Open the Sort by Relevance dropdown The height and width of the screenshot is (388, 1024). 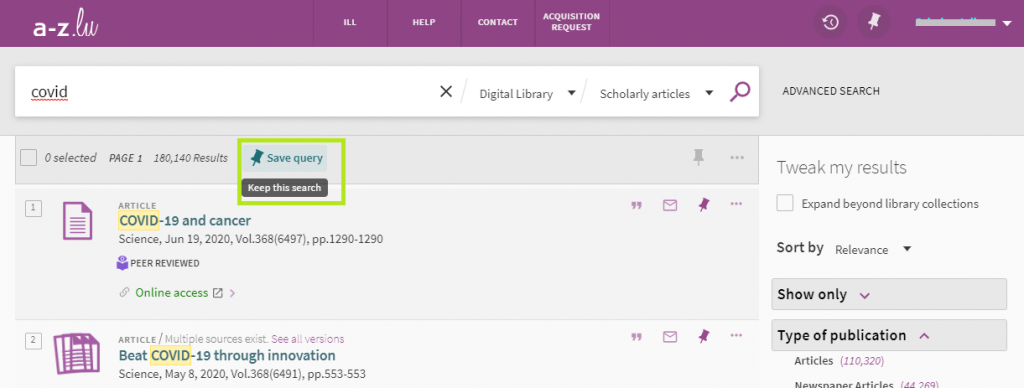click(x=872, y=250)
